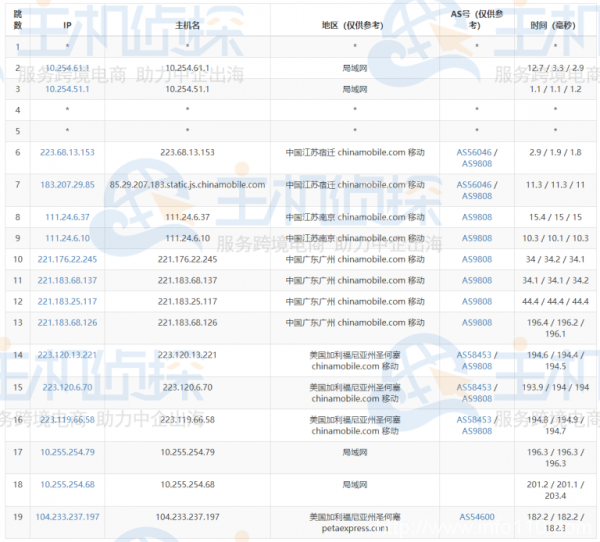600x542 pixels.
Task: Click IP address 223.68.13.153 link
Action: 67,152
